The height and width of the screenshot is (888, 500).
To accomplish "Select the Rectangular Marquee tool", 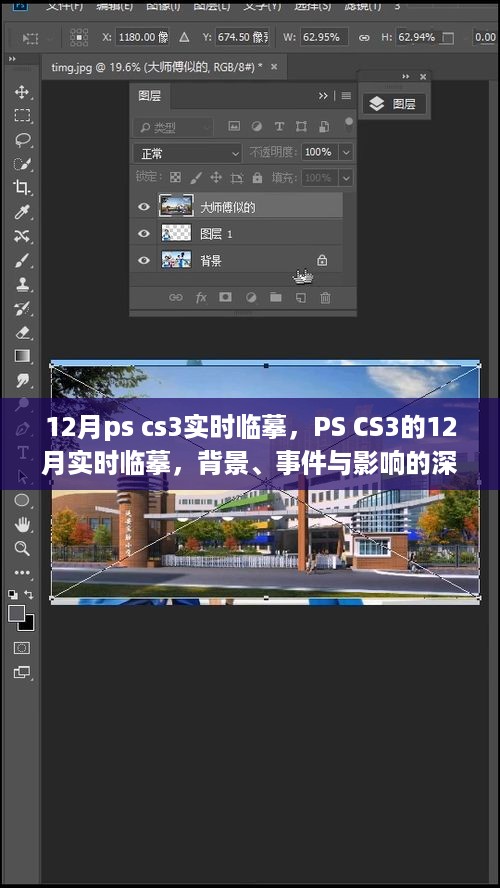I will point(22,116).
